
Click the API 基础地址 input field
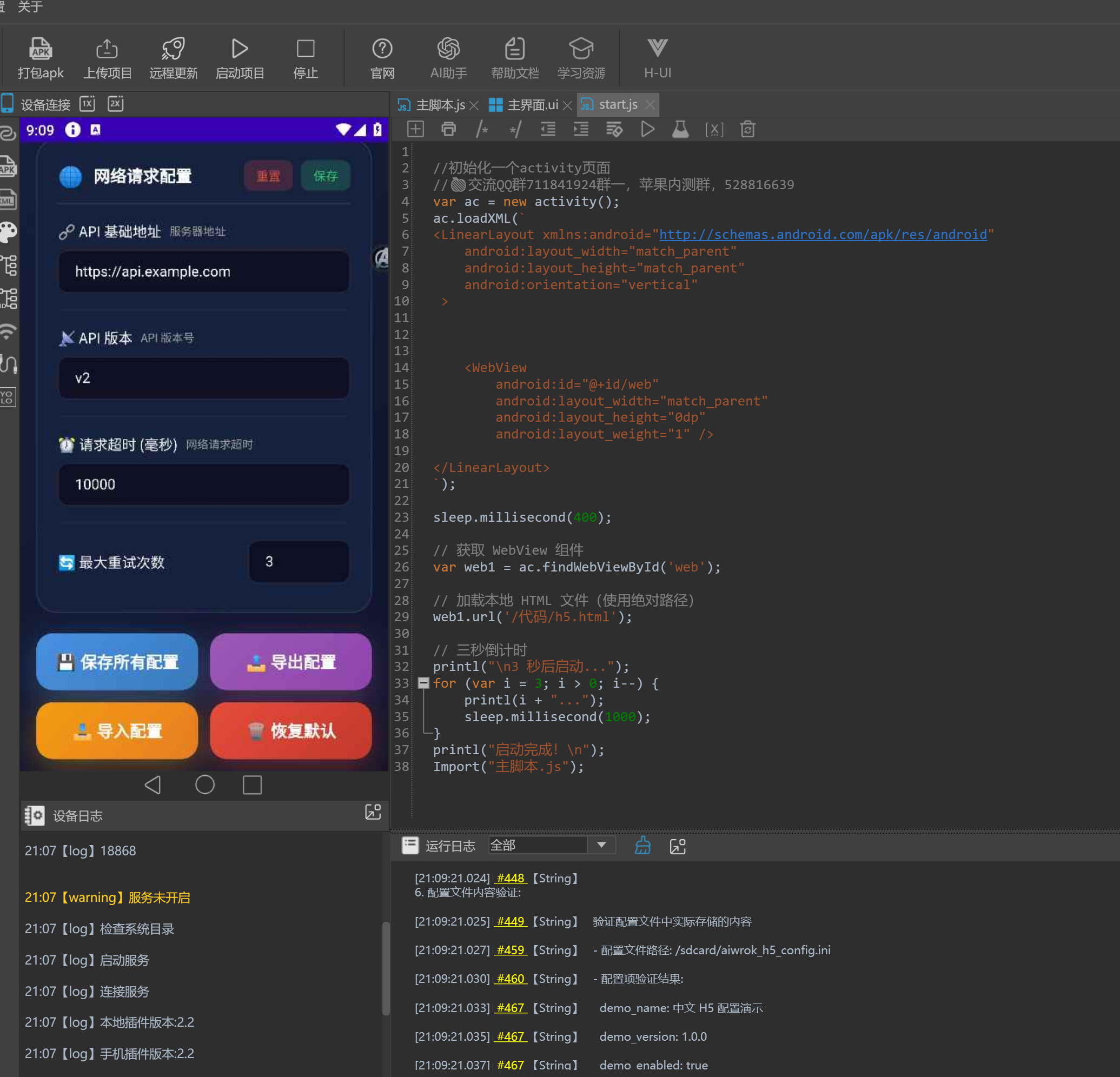pos(203,271)
